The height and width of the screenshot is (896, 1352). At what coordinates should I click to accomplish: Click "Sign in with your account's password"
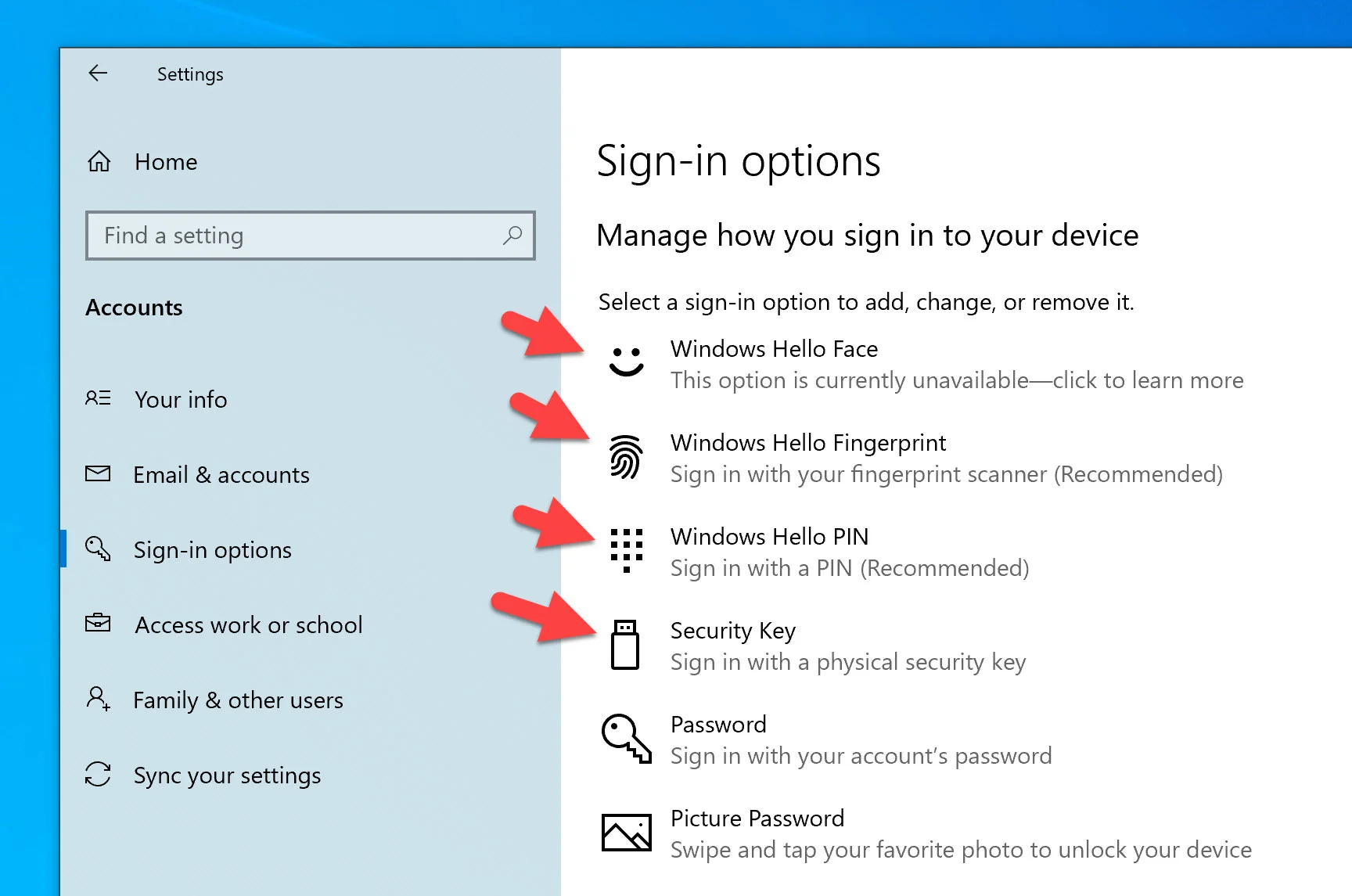pyautogui.click(x=861, y=756)
